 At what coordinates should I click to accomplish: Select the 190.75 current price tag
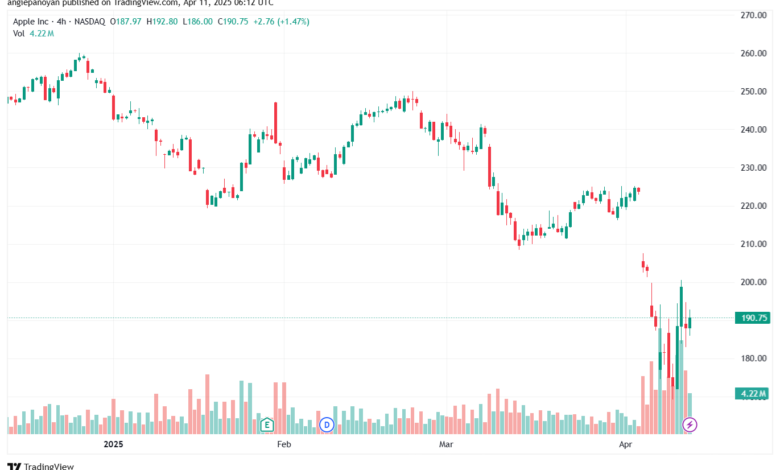point(753,318)
